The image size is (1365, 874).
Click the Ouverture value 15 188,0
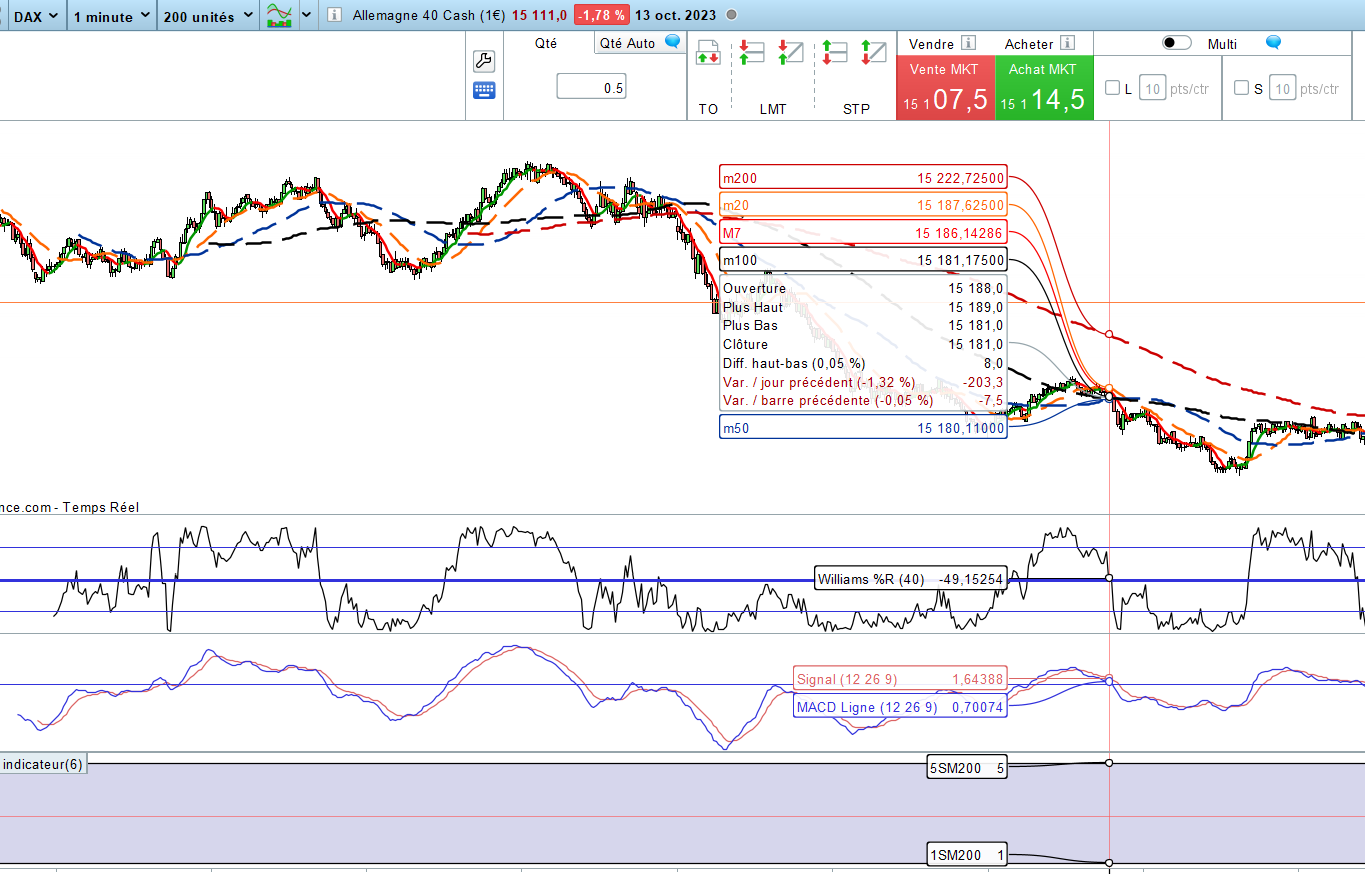pos(976,288)
